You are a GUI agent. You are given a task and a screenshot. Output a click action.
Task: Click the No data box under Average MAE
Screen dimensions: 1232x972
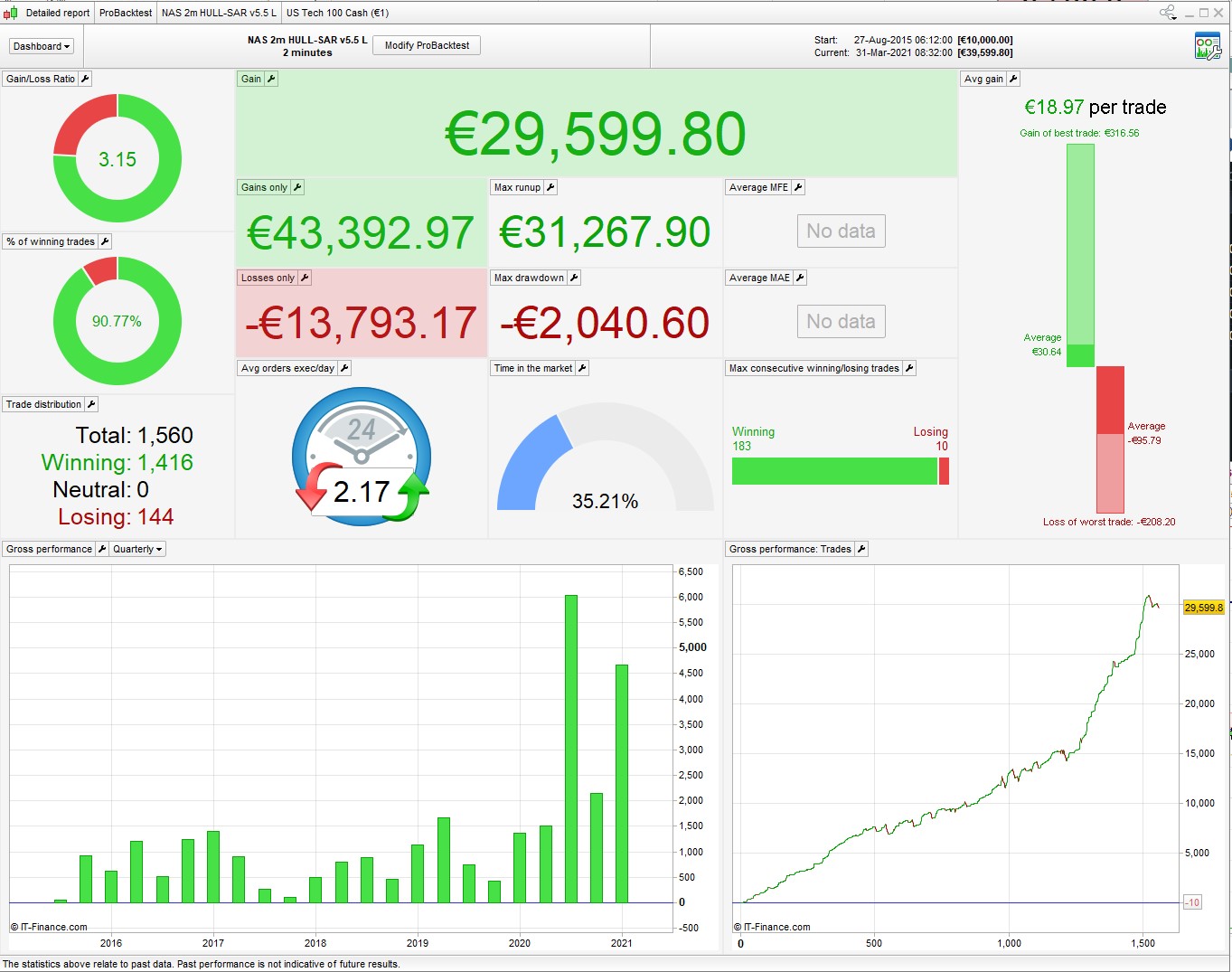[x=841, y=322]
